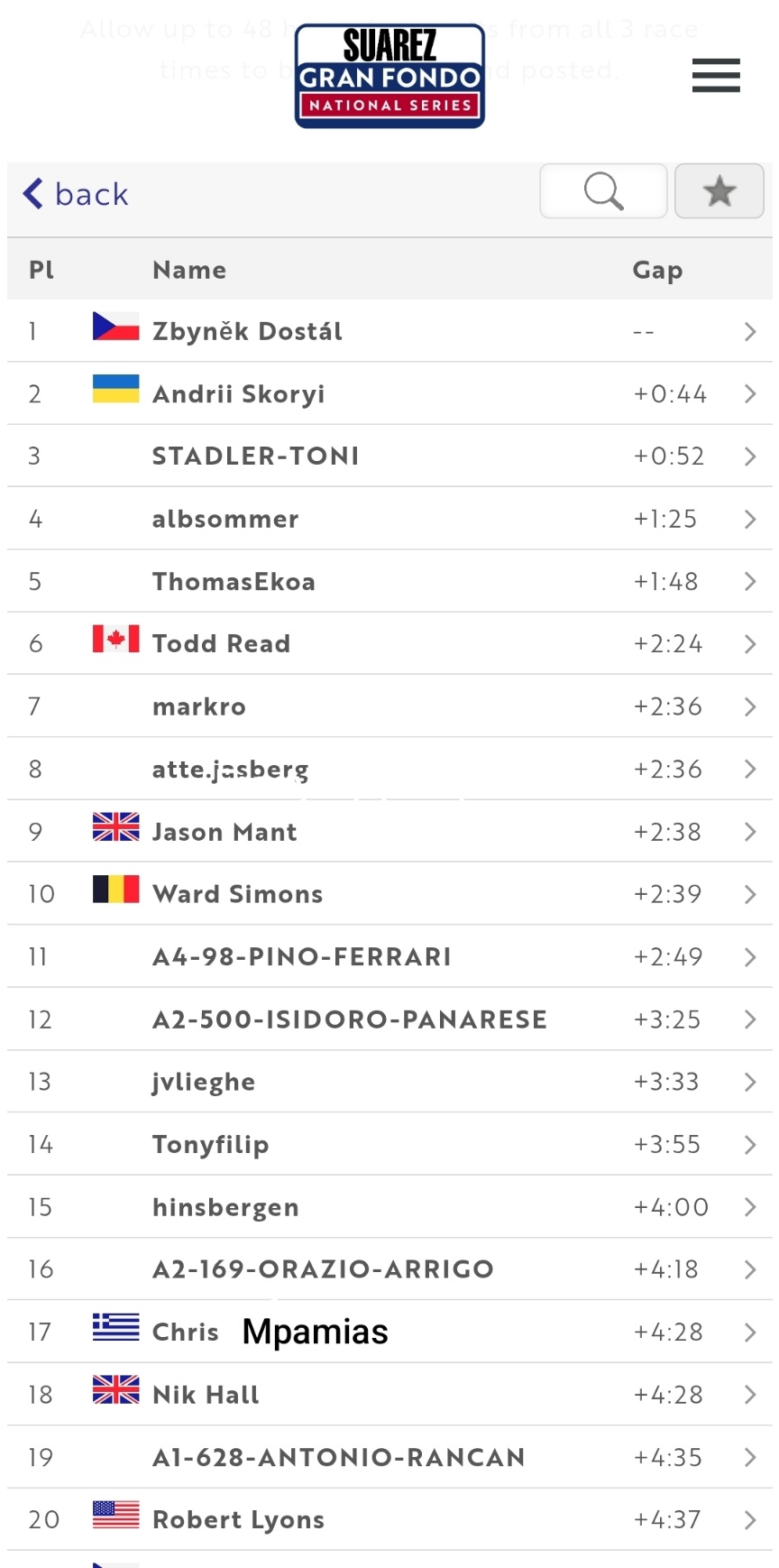Click Nik Hall's +4:28 gap time

click(668, 1395)
